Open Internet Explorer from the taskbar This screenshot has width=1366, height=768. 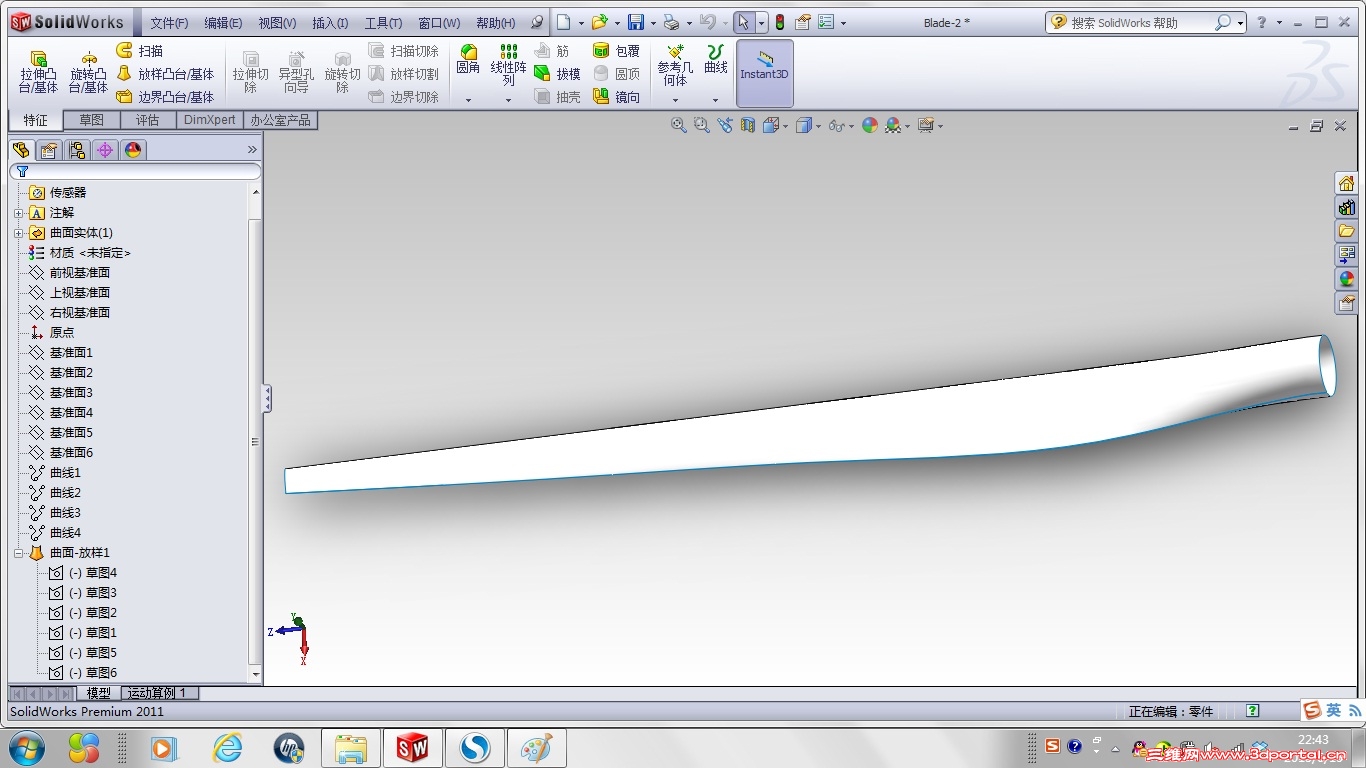tap(228, 748)
